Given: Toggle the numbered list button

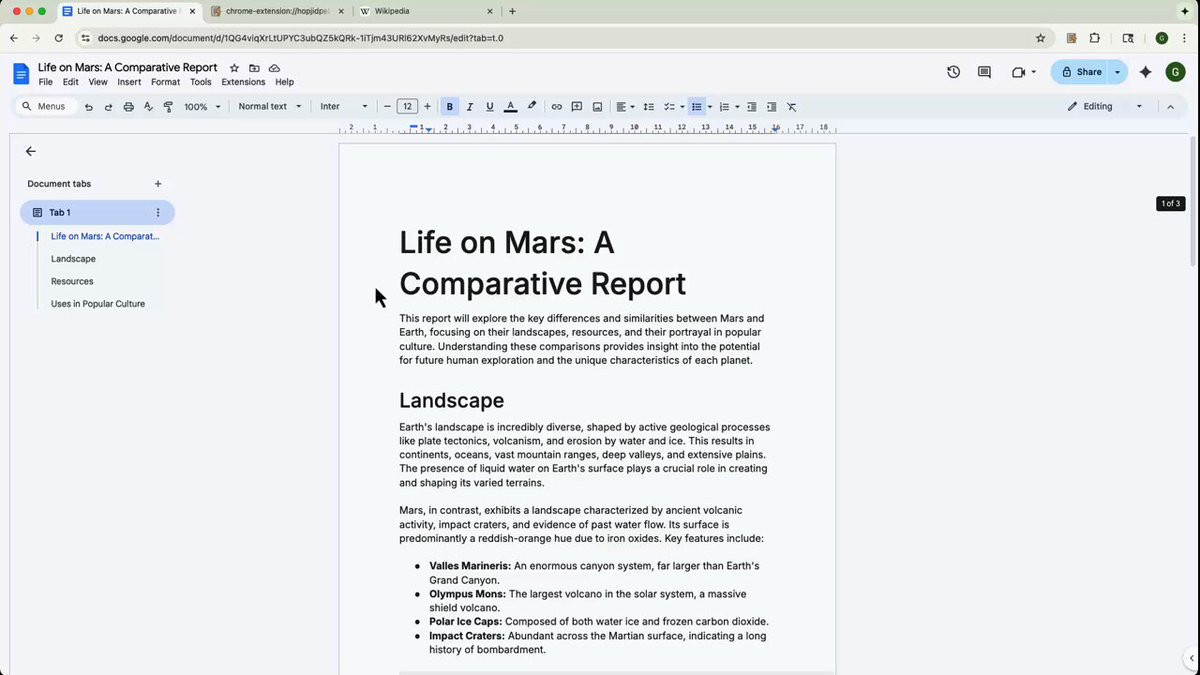Looking at the screenshot, I should click(724, 107).
